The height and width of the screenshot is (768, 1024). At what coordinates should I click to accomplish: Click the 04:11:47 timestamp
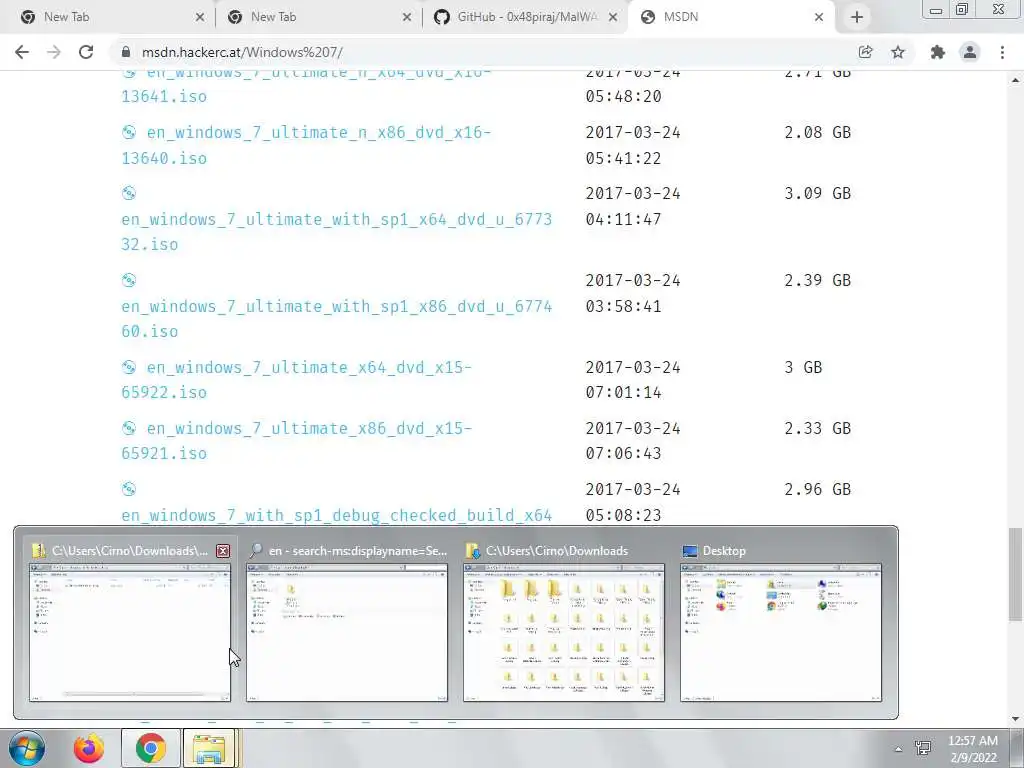click(624, 219)
